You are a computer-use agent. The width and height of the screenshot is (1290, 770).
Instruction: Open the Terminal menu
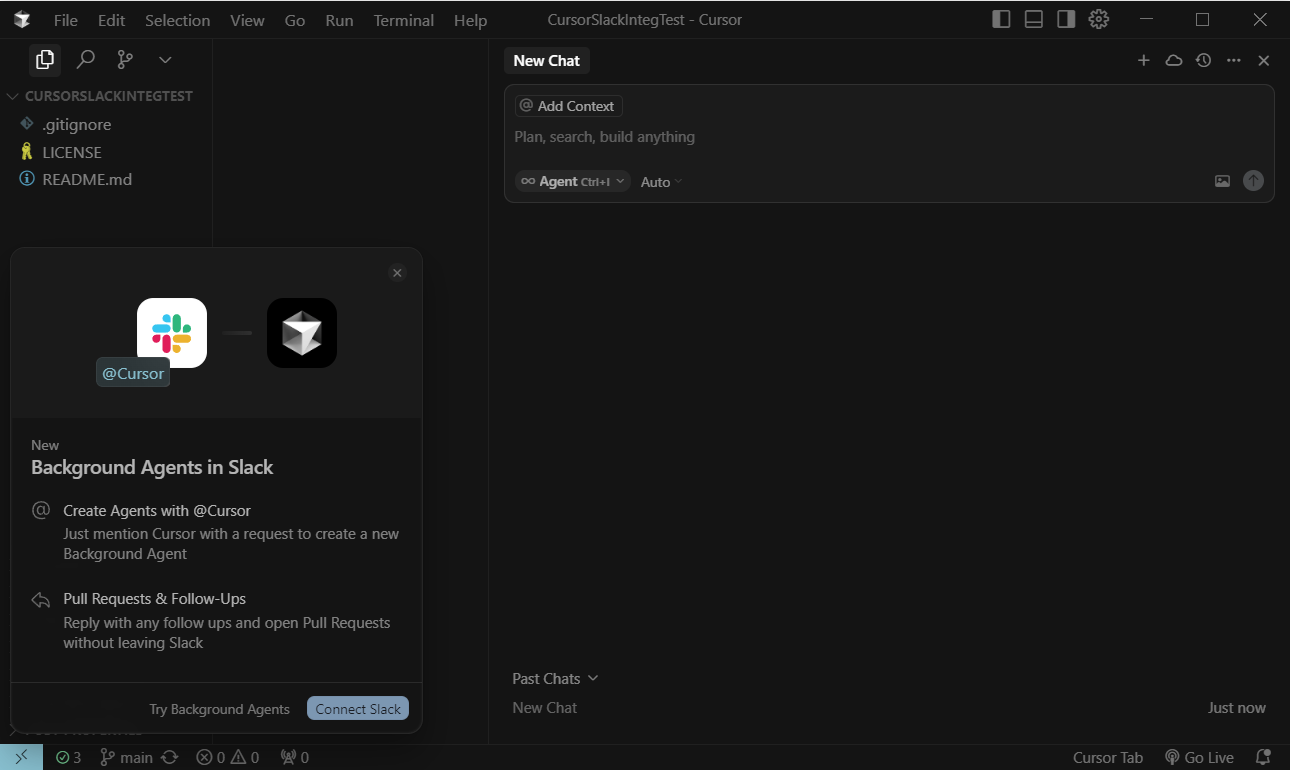pos(403,19)
